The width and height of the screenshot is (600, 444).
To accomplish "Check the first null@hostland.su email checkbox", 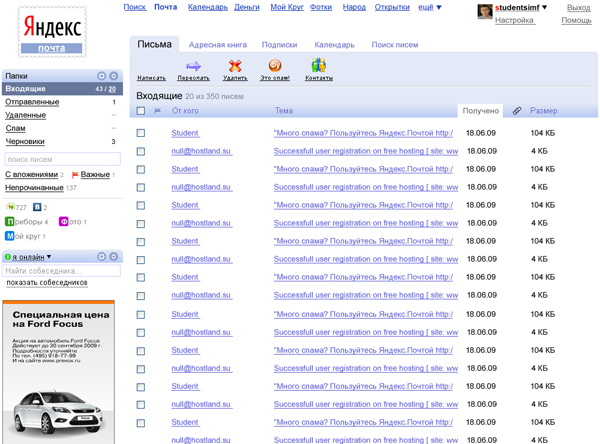I will tap(141, 151).
